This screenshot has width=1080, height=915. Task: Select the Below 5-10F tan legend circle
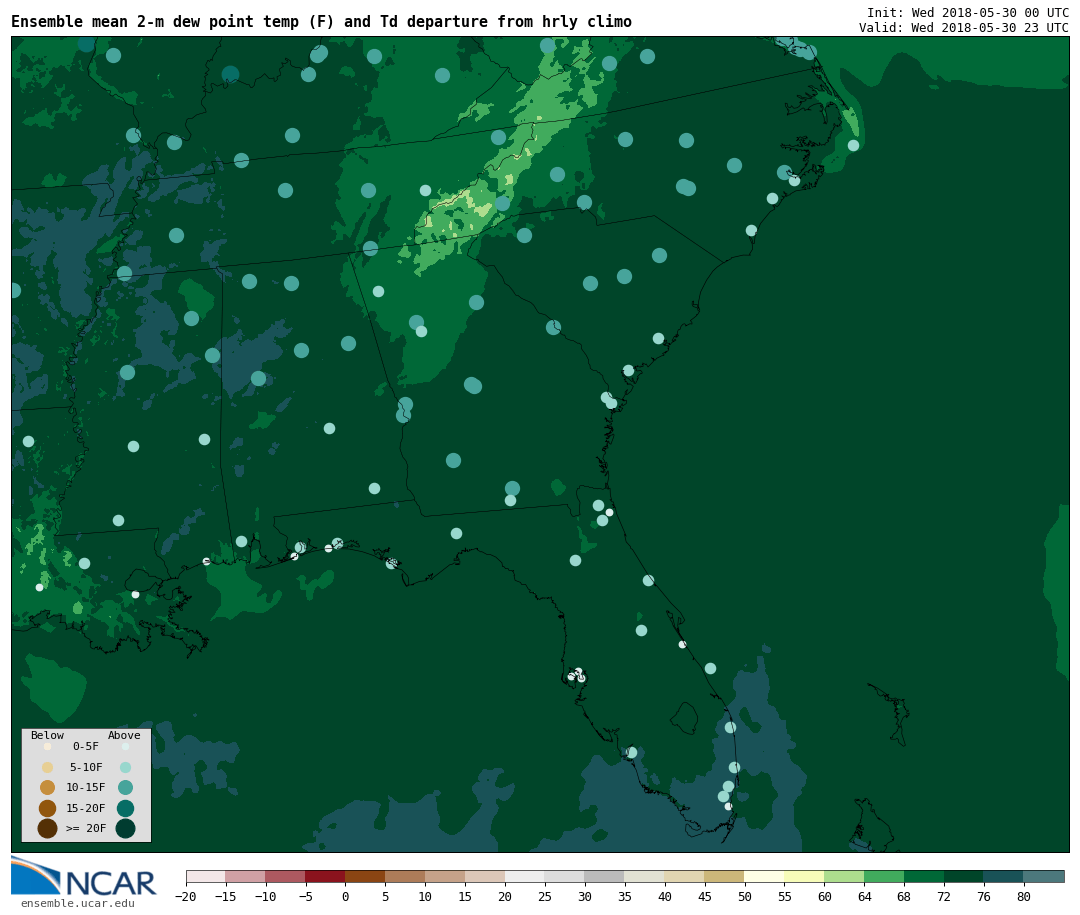[48, 768]
